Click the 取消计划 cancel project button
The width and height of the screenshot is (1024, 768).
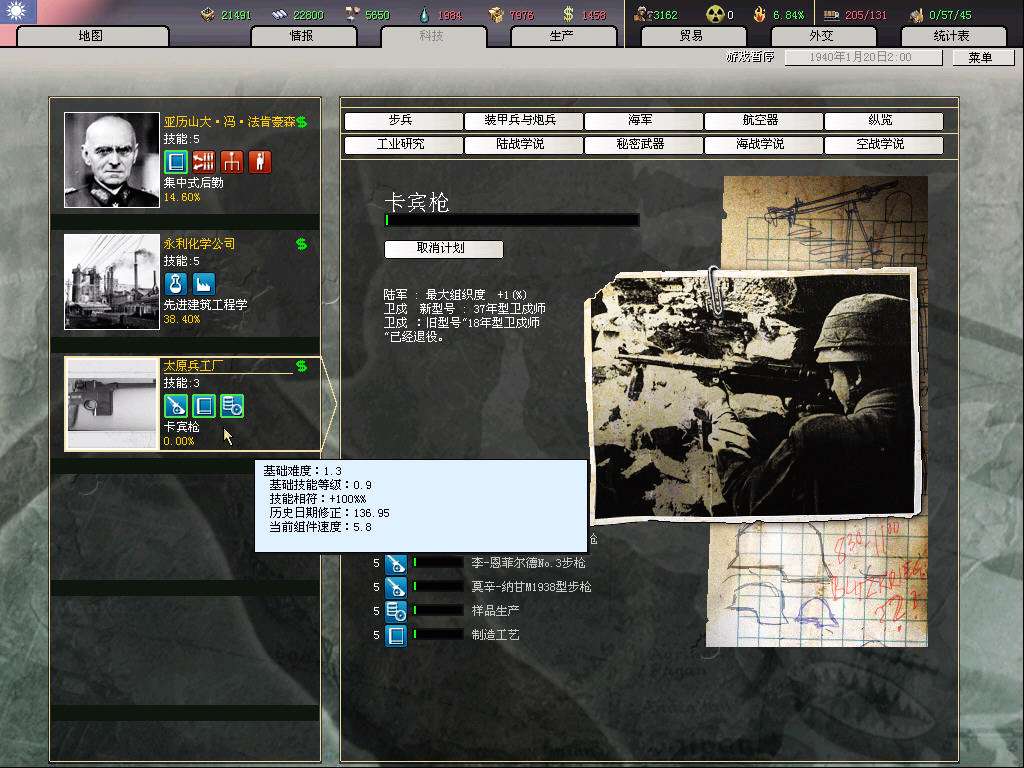click(443, 248)
